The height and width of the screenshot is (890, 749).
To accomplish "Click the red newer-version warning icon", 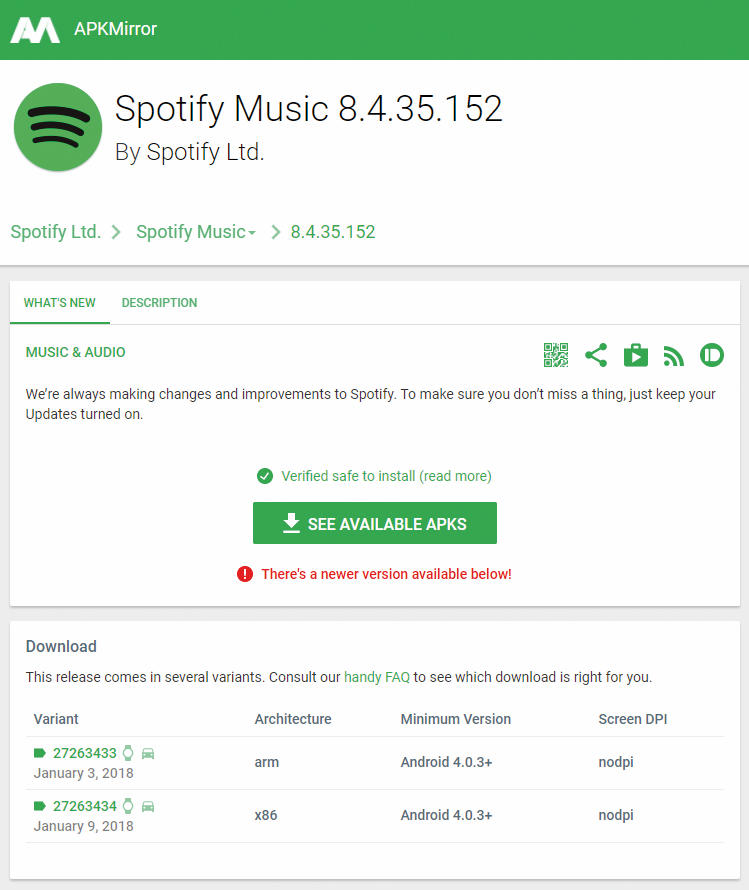I will click(245, 574).
